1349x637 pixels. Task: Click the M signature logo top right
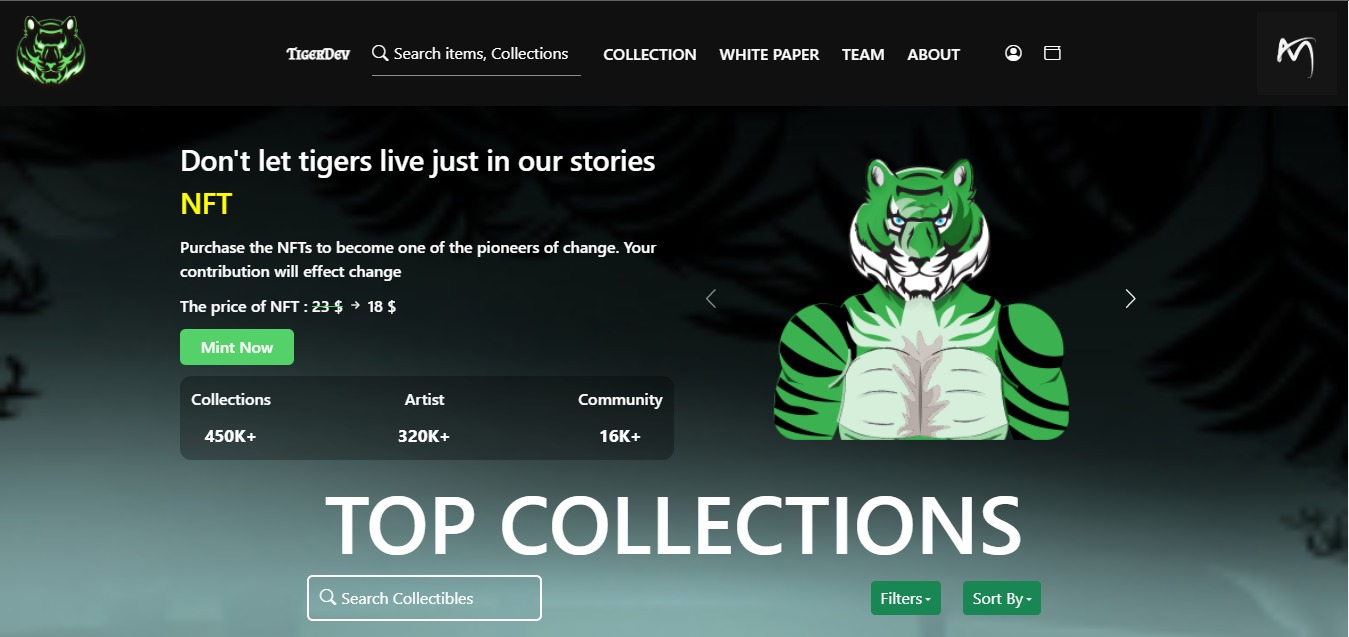1296,54
